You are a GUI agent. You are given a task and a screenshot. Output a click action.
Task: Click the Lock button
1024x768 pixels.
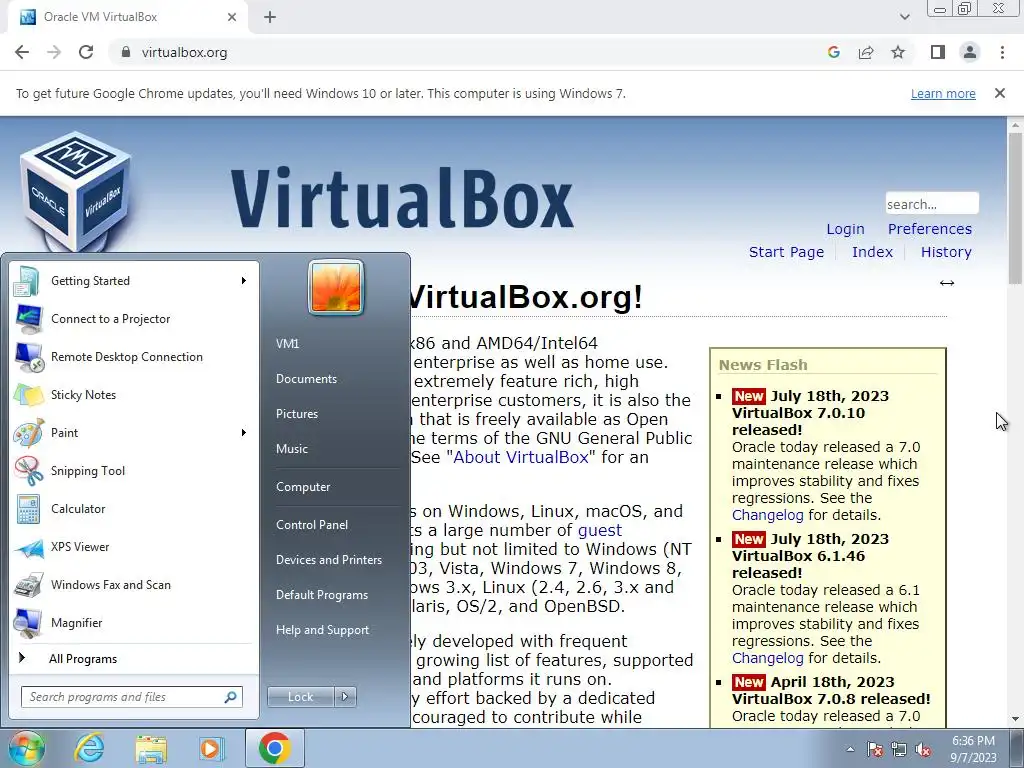[x=300, y=697]
